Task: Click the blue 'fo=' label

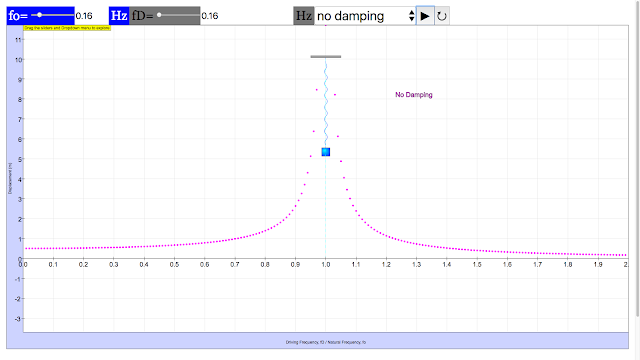Action: pos(18,16)
